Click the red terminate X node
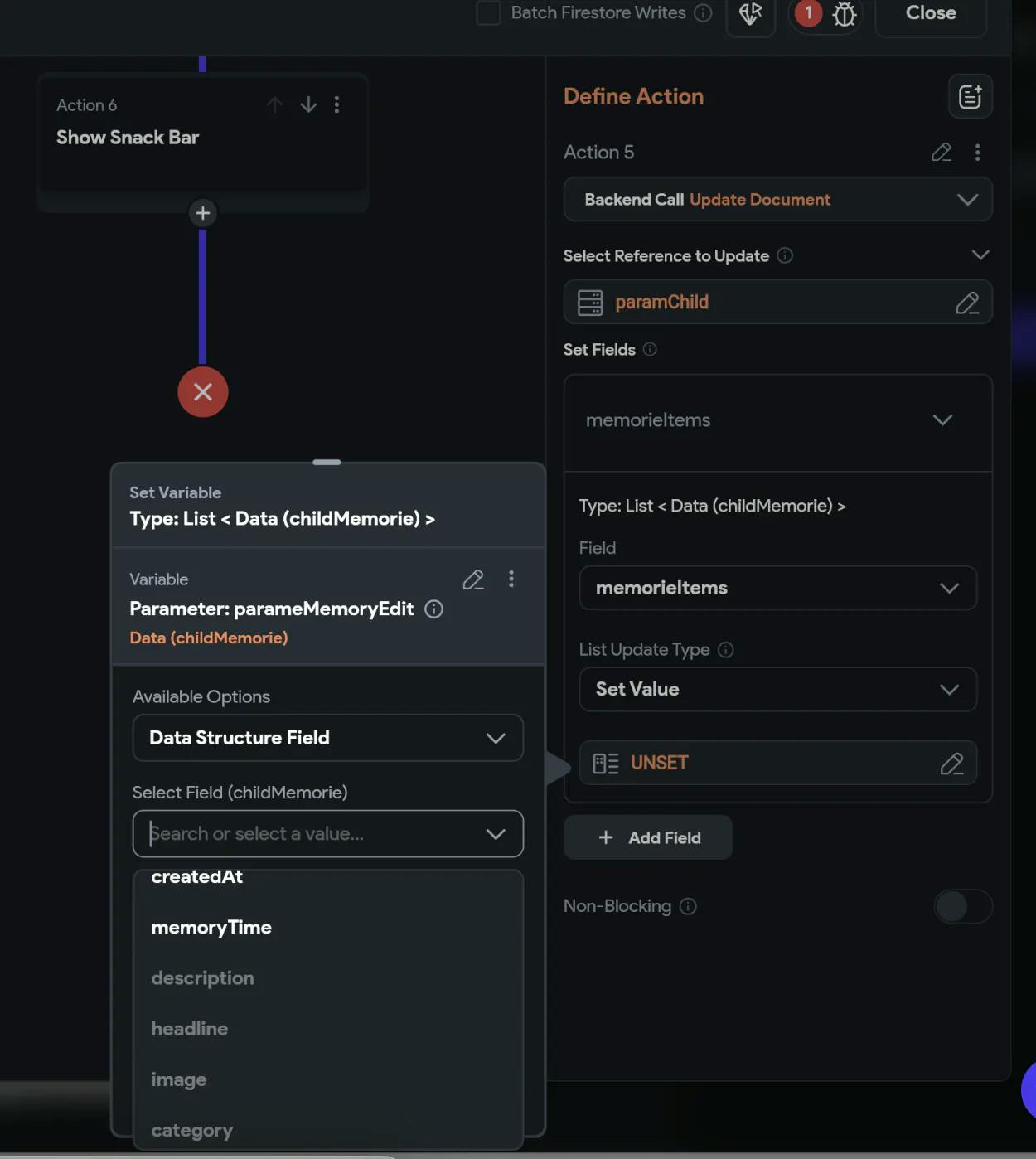 202,392
